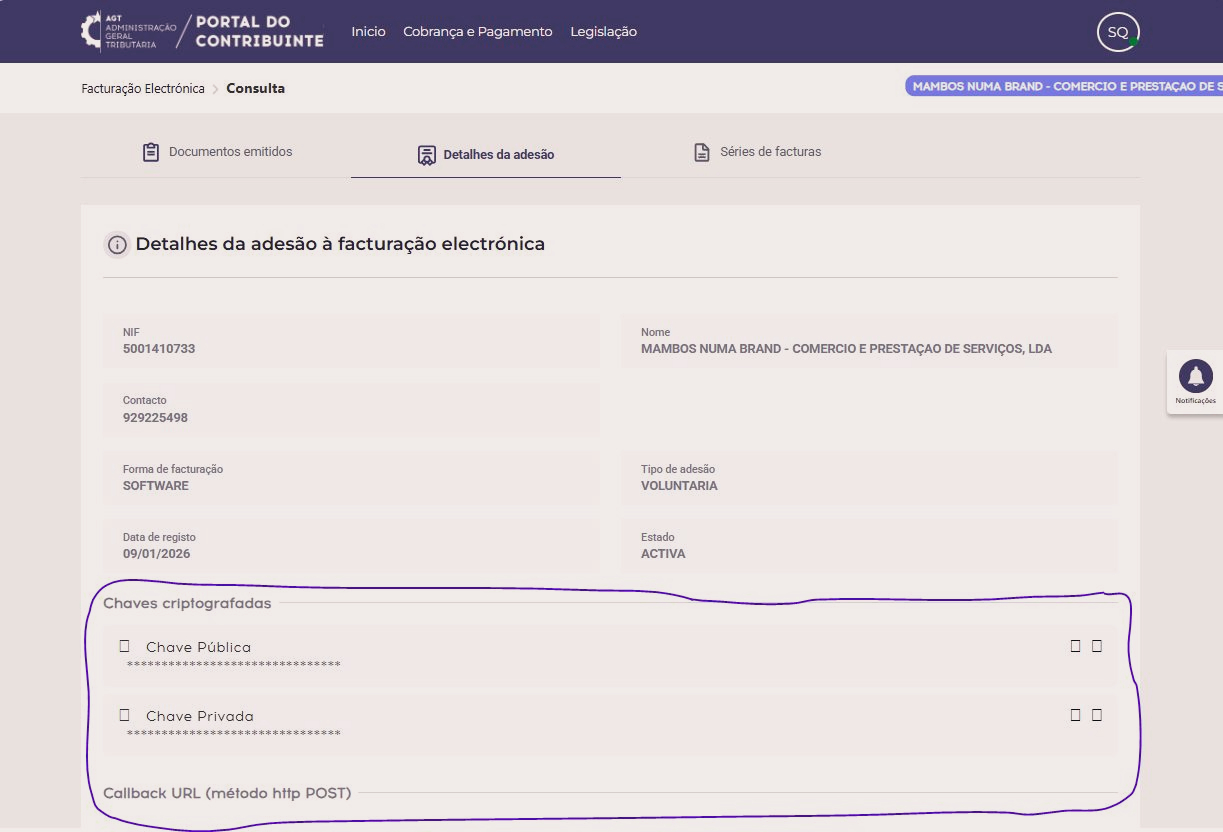1223x832 pixels.
Task: Open the Legislação menu item
Action: pyautogui.click(x=603, y=32)
